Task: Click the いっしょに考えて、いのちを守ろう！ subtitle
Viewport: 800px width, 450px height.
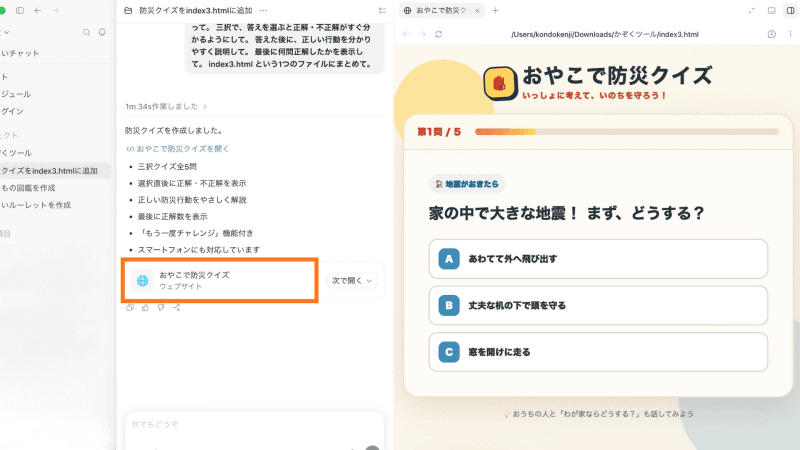Action: coord(594,95)
